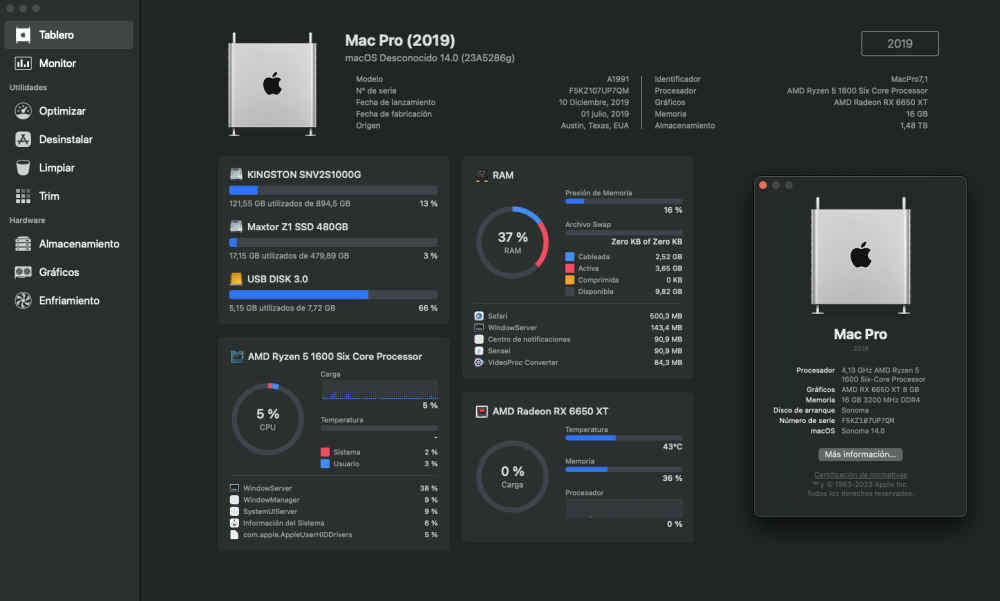
Task: Click the SystemUIServer process row
Action: pyautogui.click(x=334, y=511)
